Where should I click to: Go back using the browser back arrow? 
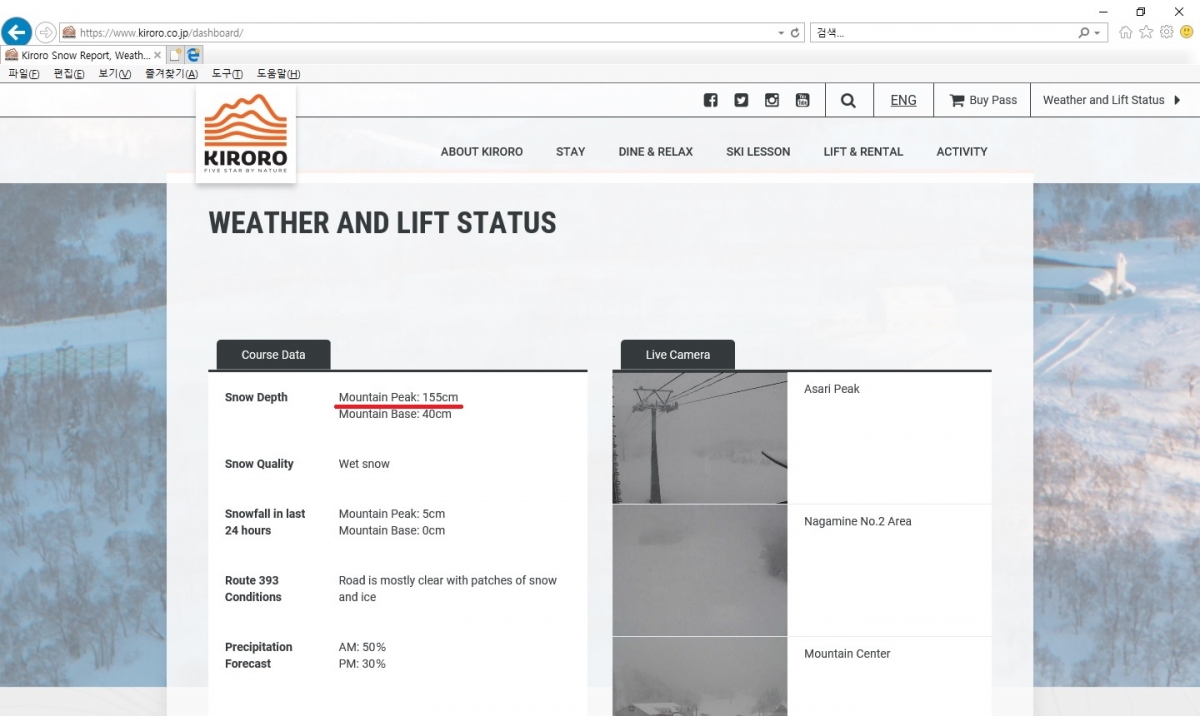coord(16,32)
